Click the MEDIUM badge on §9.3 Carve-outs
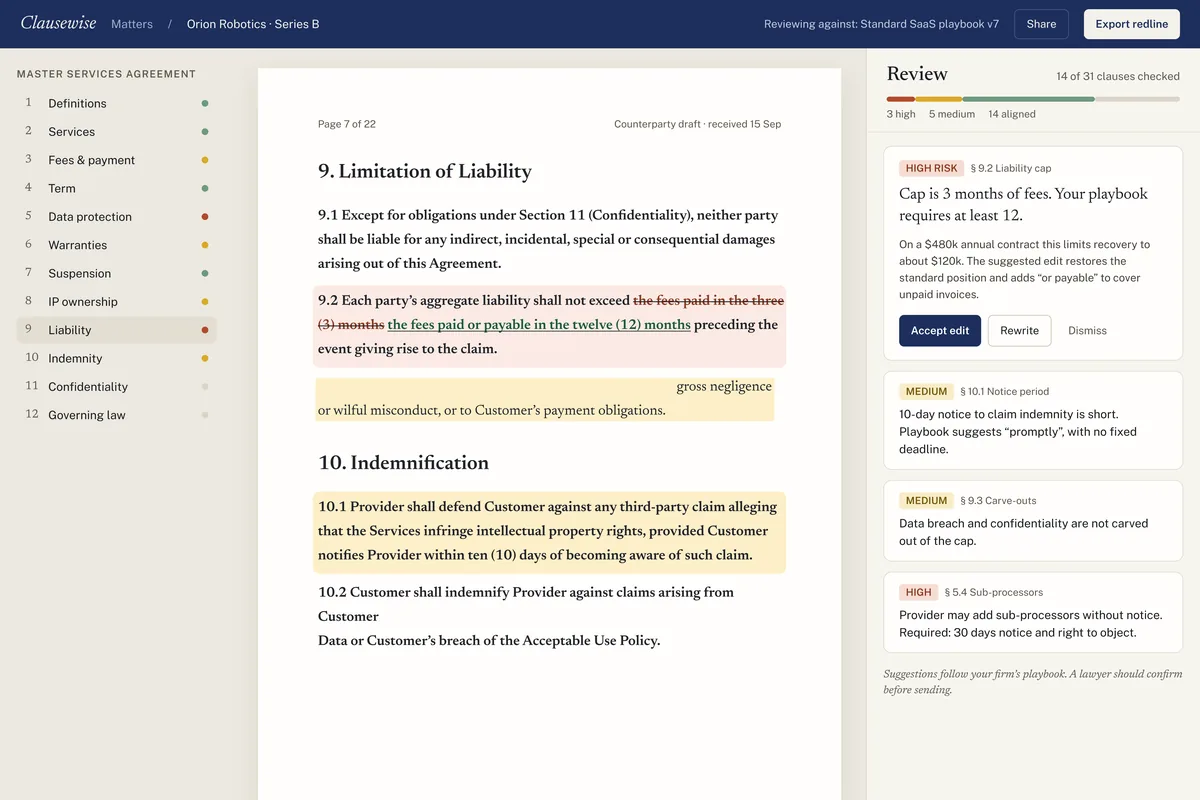 pos(926,501)
